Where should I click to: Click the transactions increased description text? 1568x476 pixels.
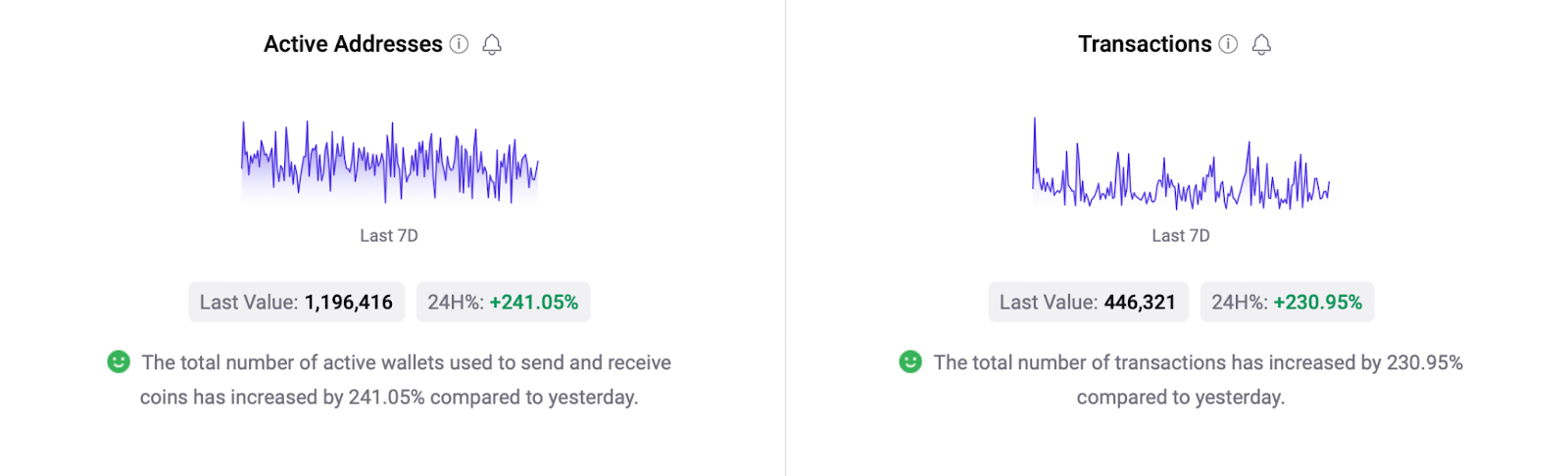[1198, 380]
